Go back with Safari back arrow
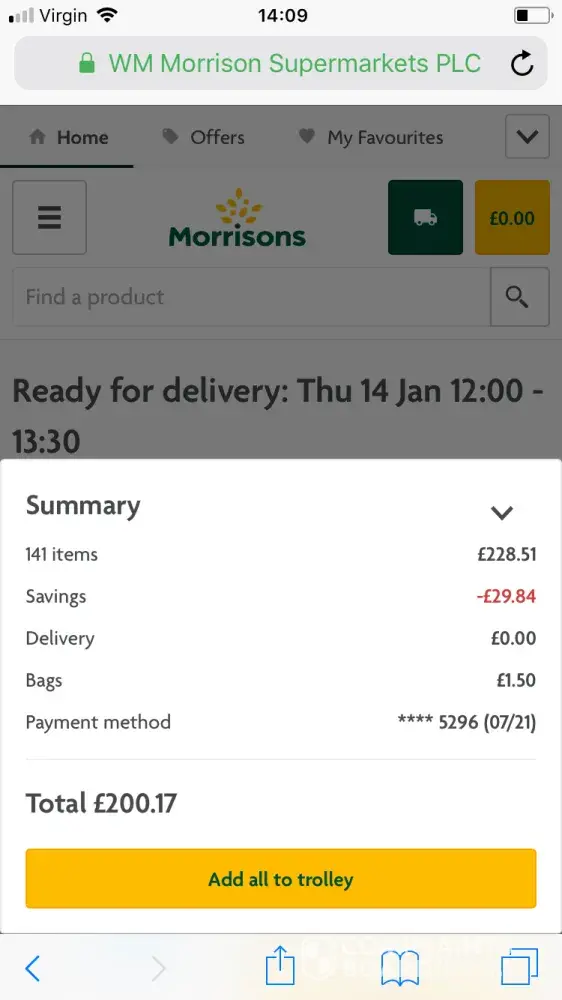The height and width of the screenshot is (1000, 562). [x=33, y=968]
